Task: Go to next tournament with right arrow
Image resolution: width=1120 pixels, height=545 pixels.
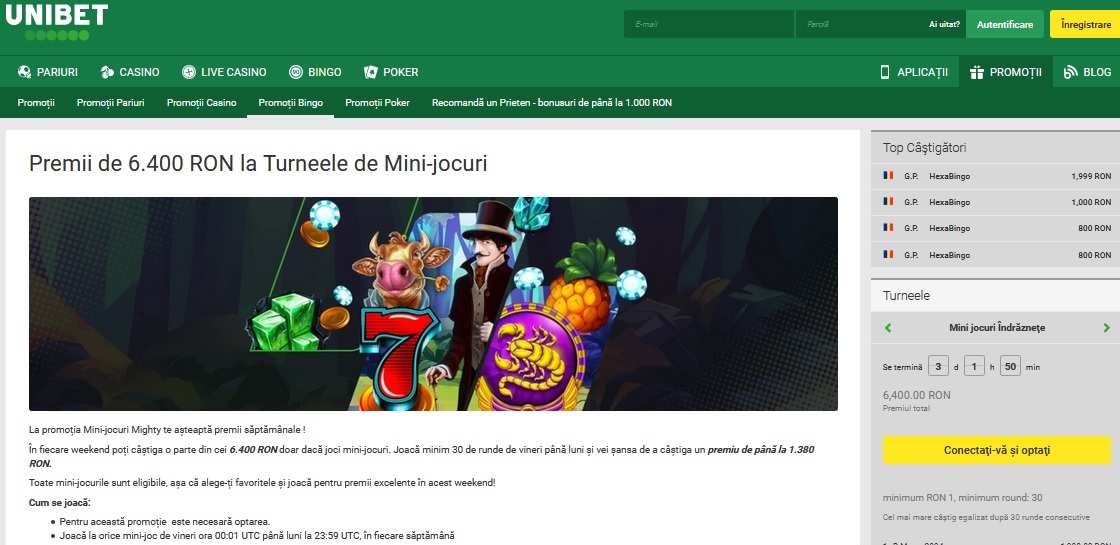Action: coord(1106,328)
